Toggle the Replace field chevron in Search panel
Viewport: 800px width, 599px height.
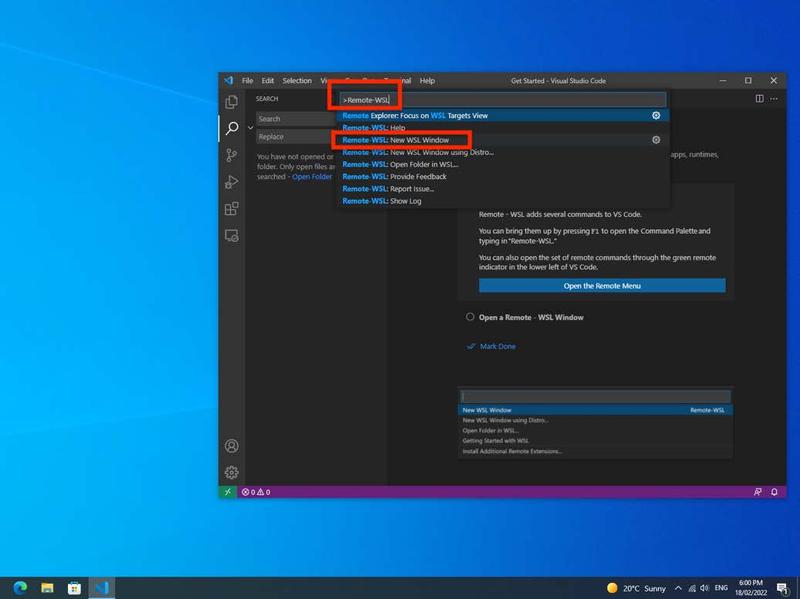[x=251, y=128]
